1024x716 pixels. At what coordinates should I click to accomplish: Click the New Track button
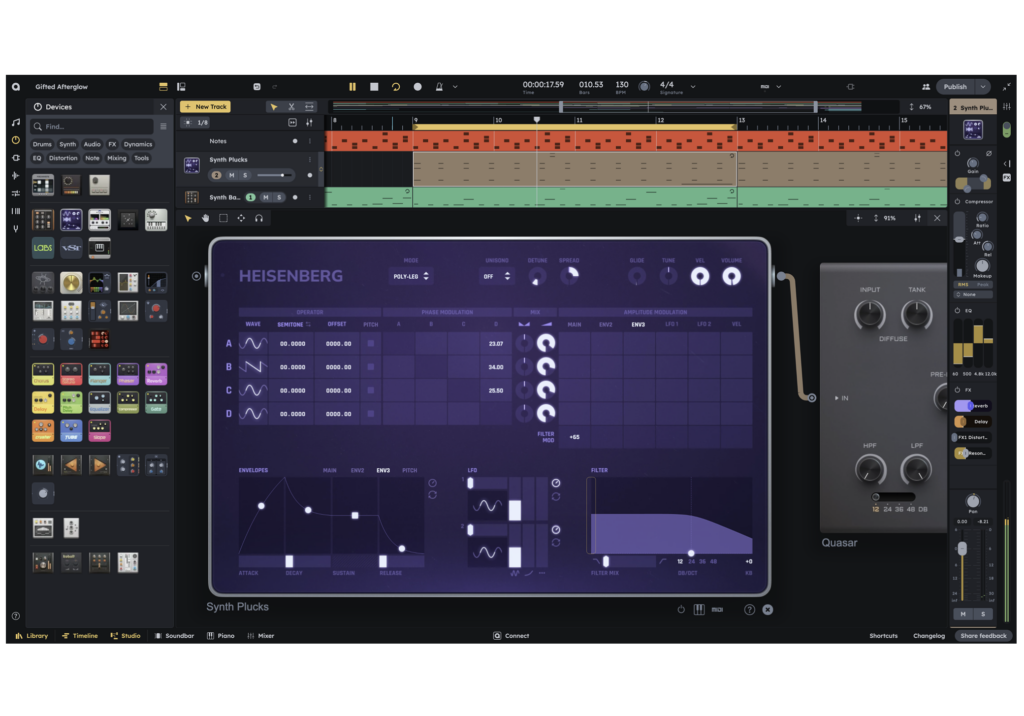coord(205,106)
